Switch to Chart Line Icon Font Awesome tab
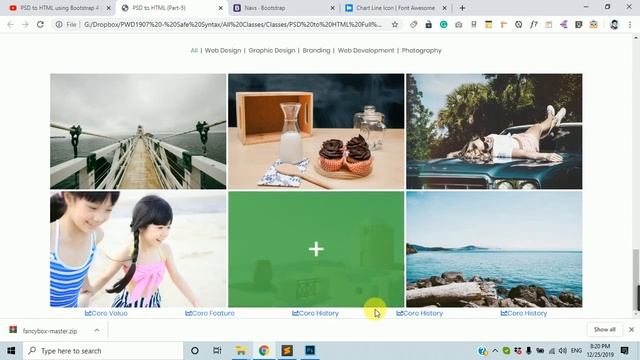This screenshot has width=640, height=360. point(395,8)
